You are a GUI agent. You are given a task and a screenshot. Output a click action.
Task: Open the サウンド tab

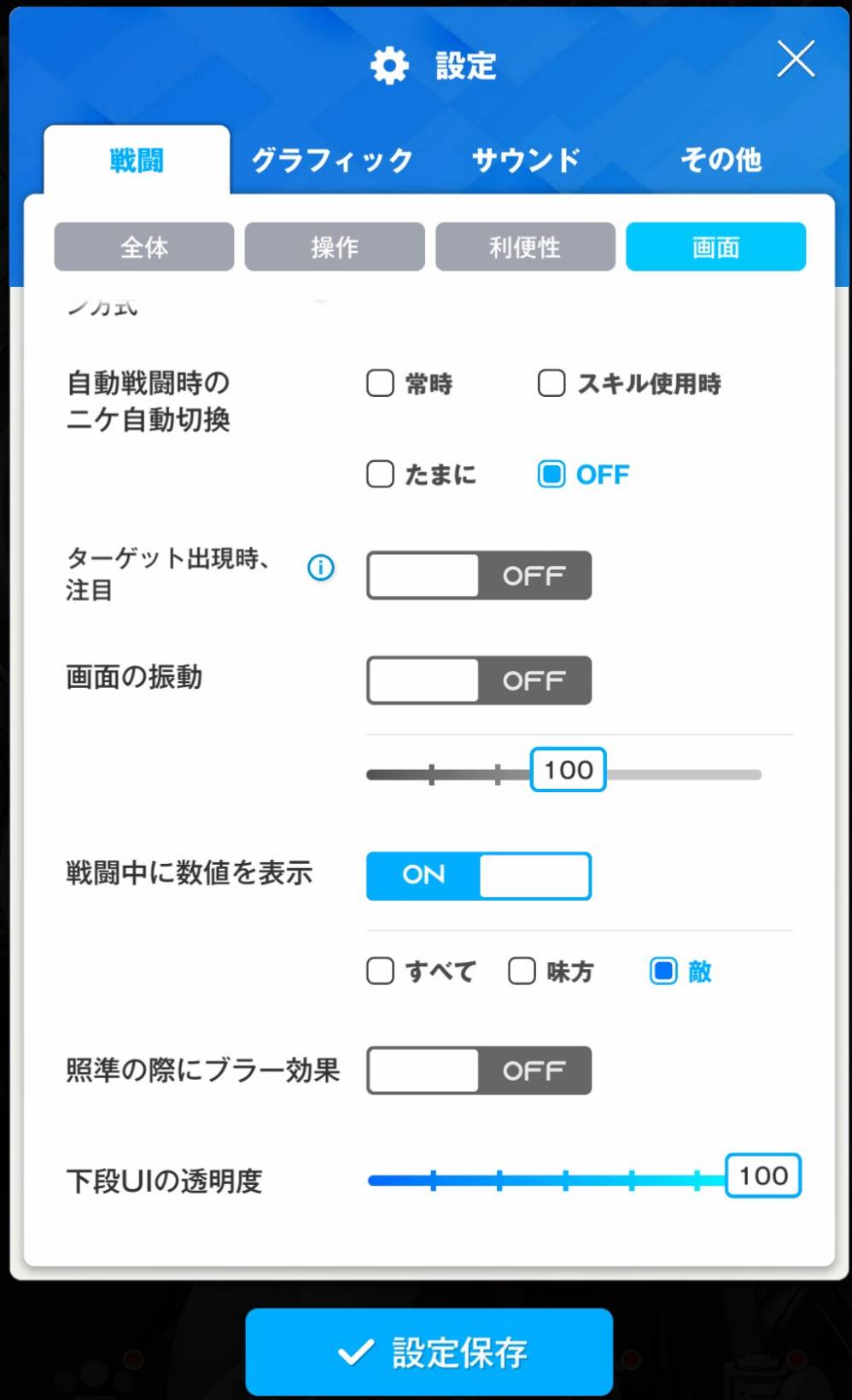[526, 160]
